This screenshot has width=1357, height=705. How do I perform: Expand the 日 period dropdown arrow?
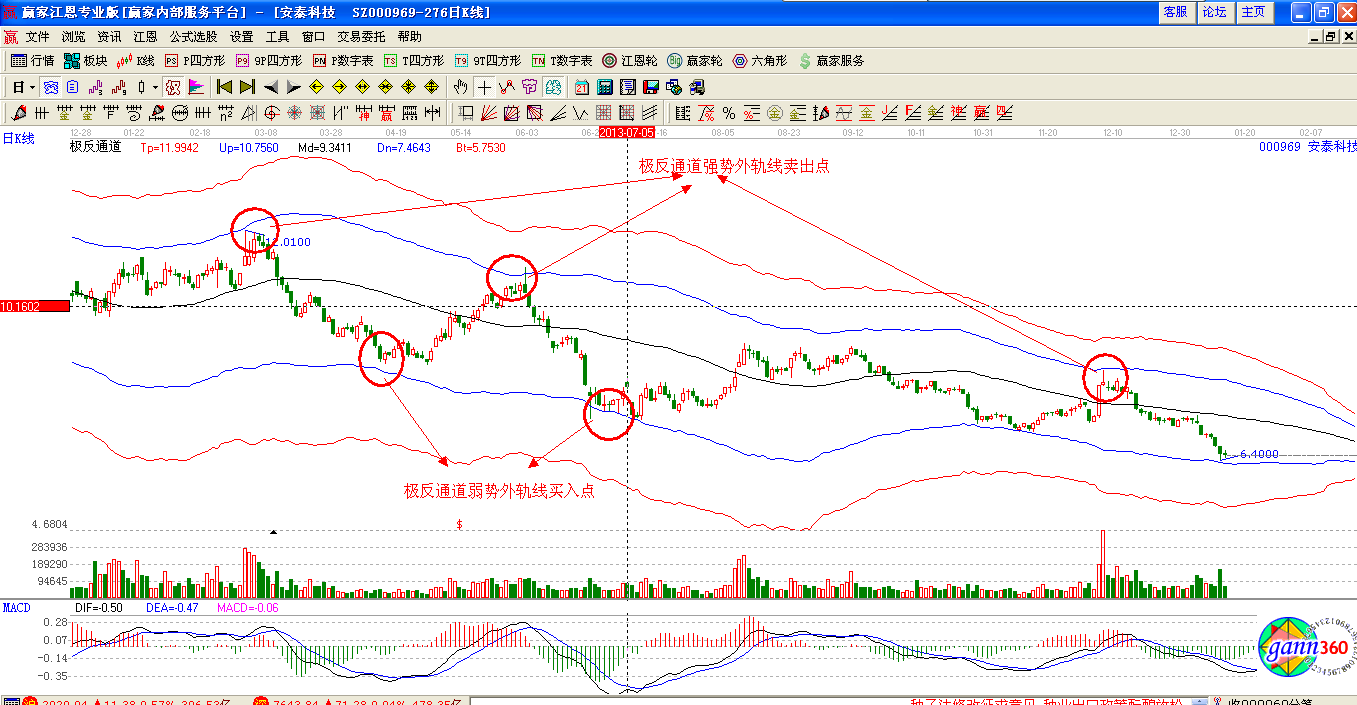tap(32, 87)
